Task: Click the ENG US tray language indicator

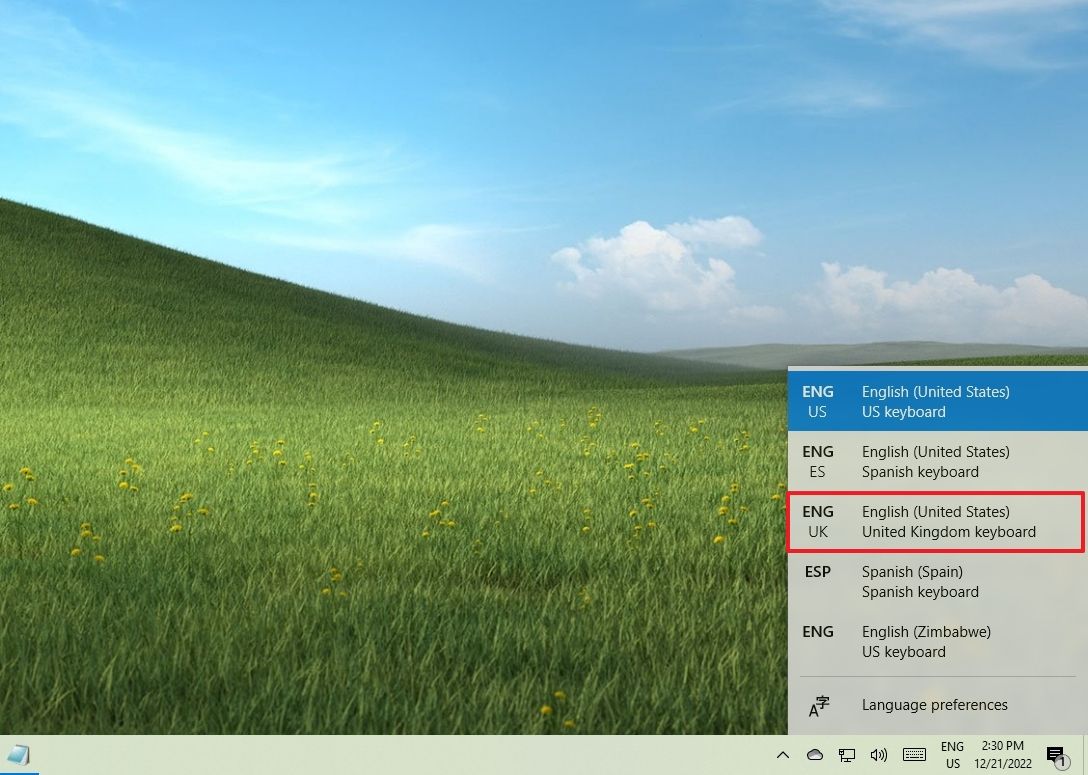Action: [950, 753]
